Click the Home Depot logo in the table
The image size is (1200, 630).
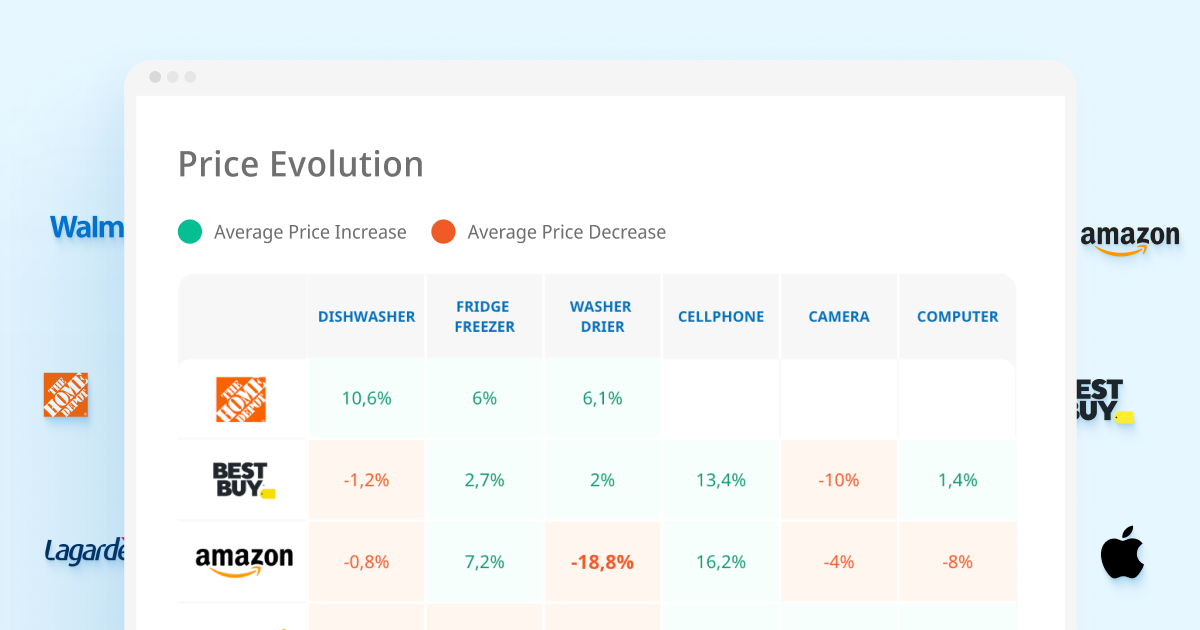coord(241,399)
